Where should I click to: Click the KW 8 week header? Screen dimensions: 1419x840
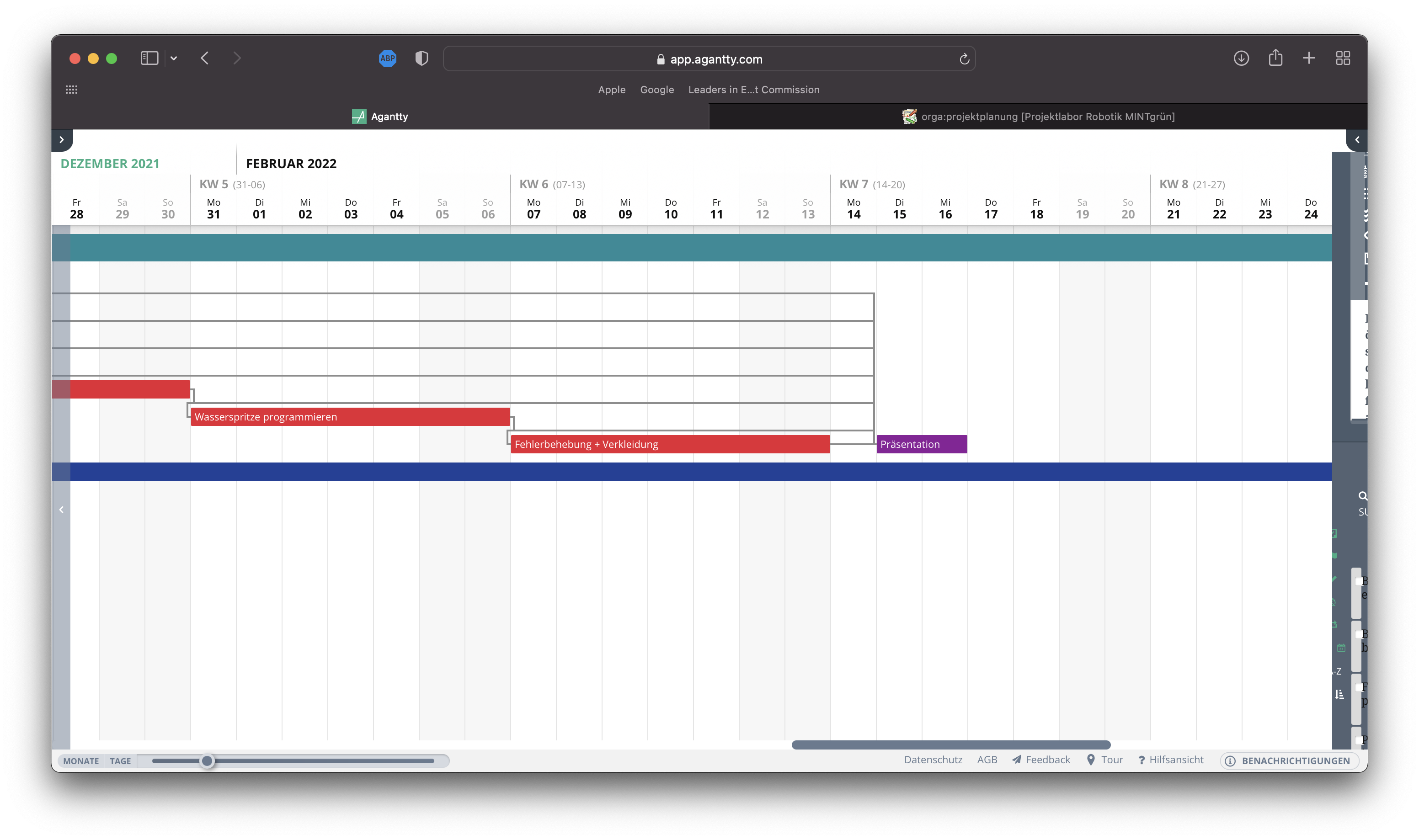[x=1191, y=185]
